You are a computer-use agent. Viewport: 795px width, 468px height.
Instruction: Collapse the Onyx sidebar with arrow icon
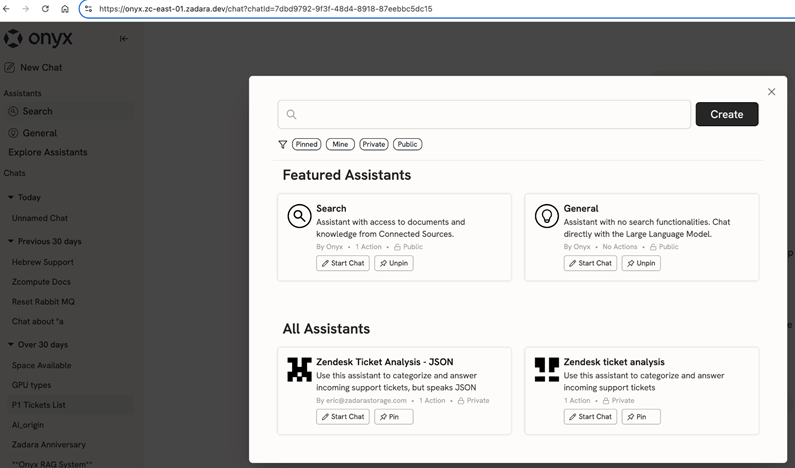124,39
